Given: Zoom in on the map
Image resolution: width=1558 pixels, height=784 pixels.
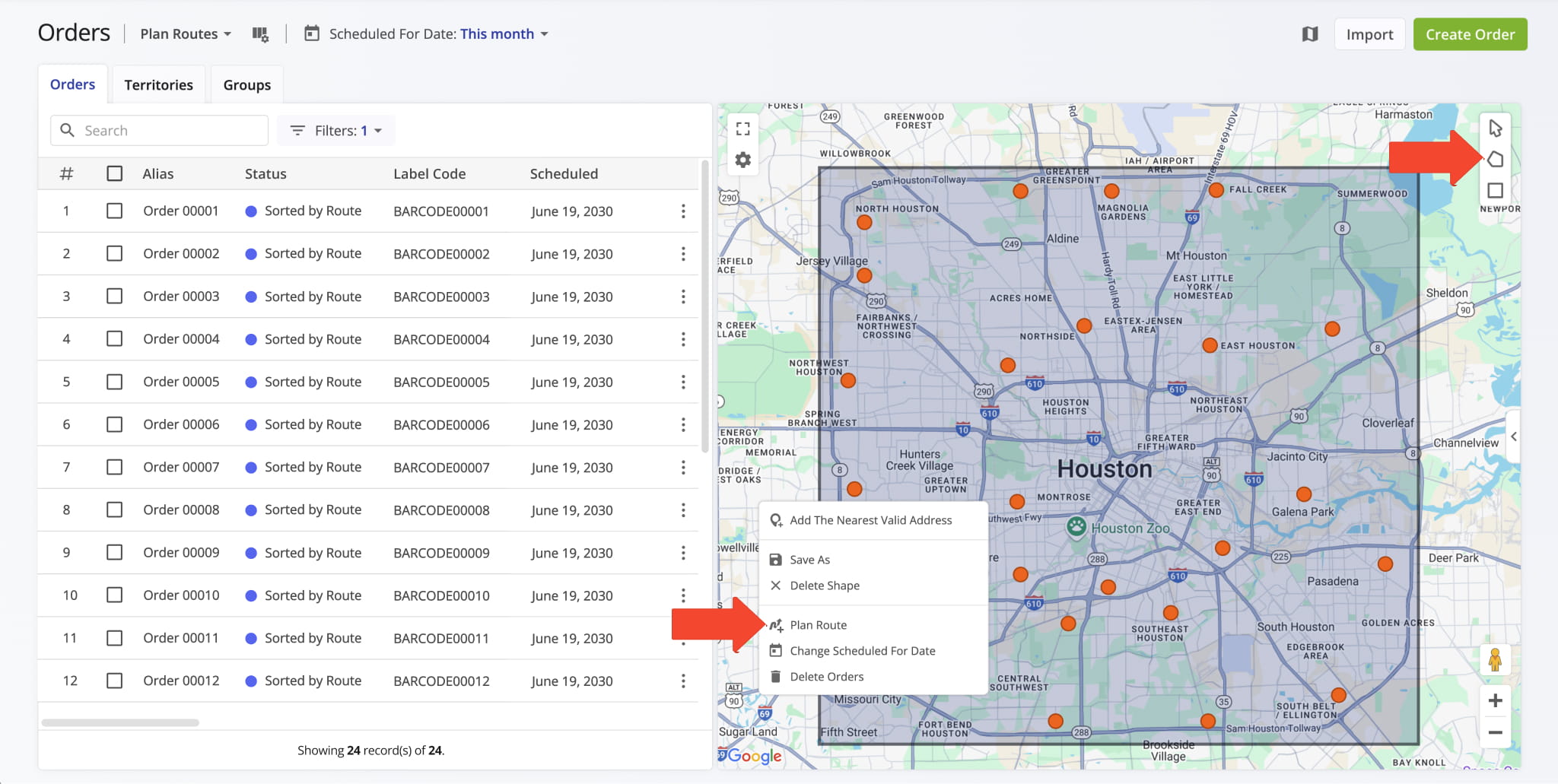Looking at the screenshot, I should tap(1495, 700).
